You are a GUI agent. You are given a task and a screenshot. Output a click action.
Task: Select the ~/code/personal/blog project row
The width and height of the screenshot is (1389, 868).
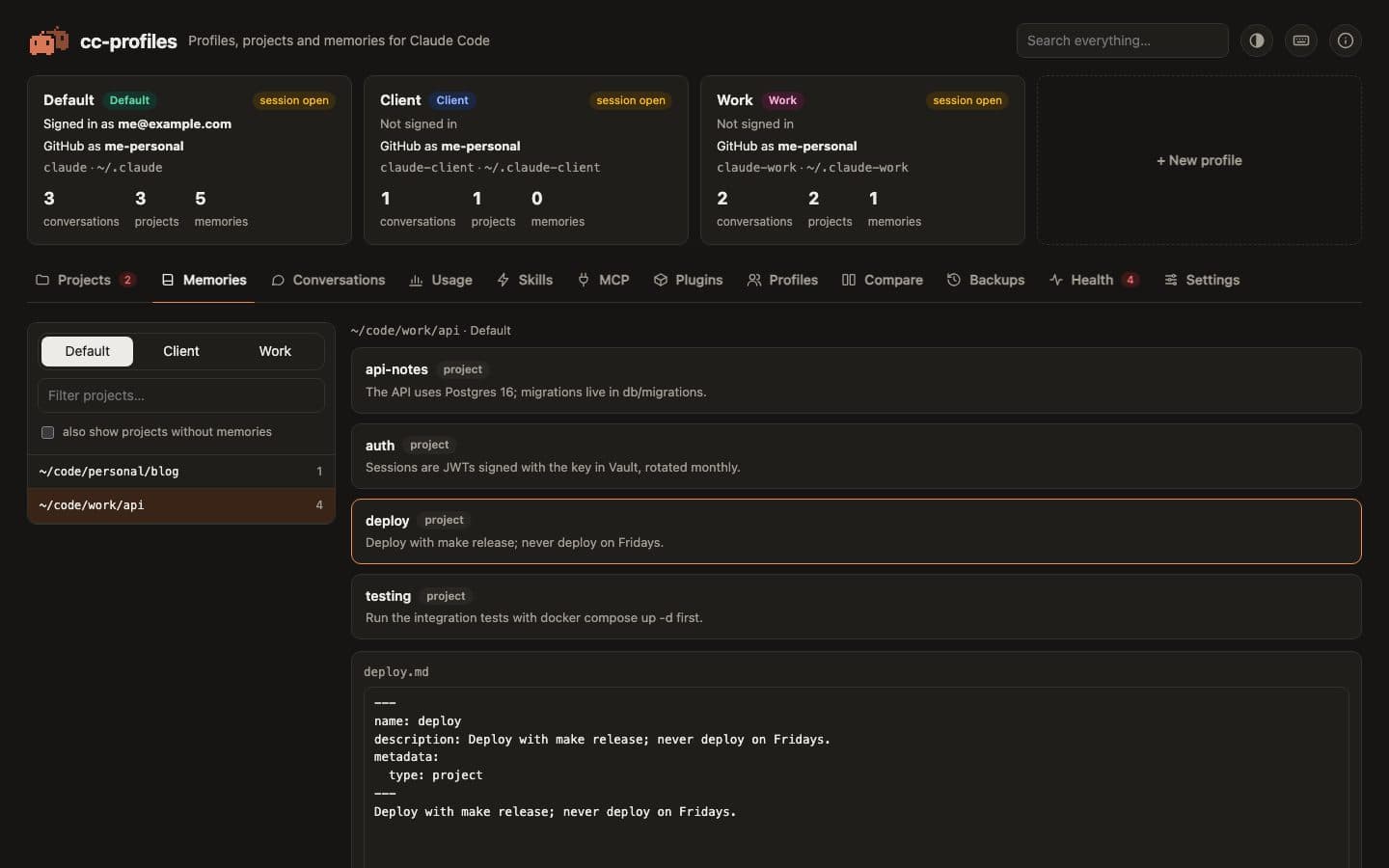181,472
